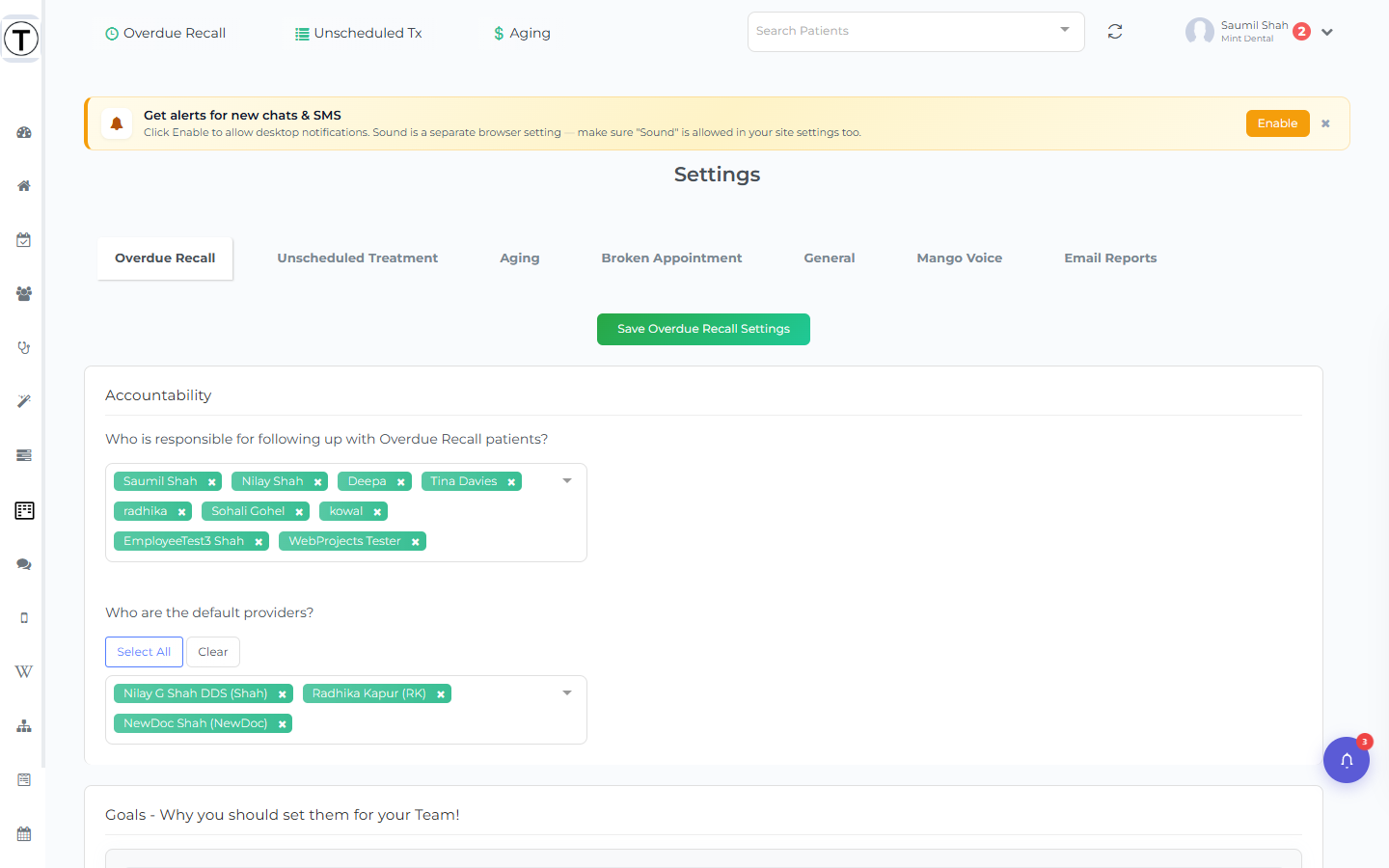The image size is (1389, 868).
Task: Click Enable notifications button
Action: coord(1277,123)
